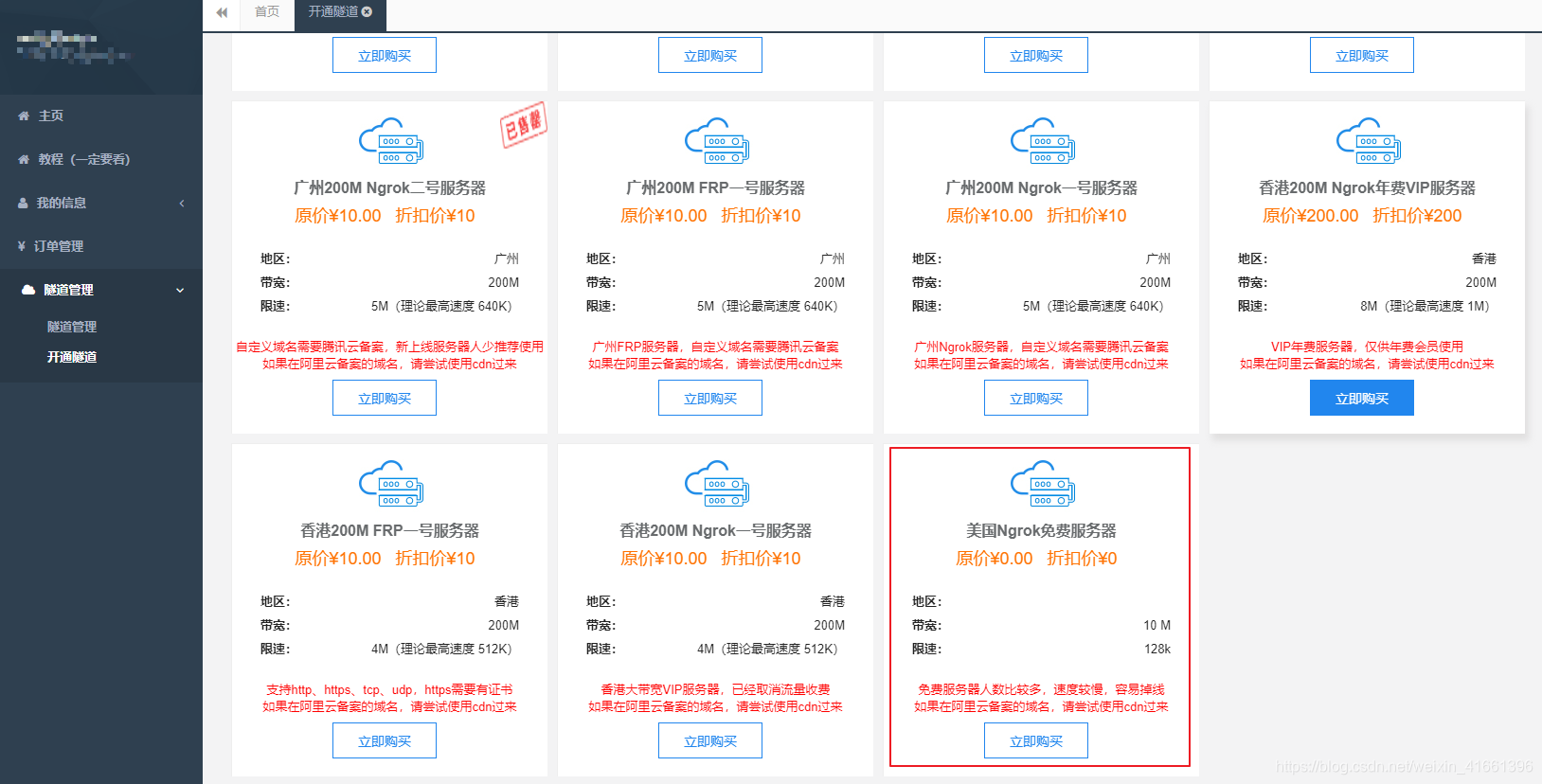
Task: Click the title 广州200M Ngrok一号服务器
Action: [x=1042, y=187]
